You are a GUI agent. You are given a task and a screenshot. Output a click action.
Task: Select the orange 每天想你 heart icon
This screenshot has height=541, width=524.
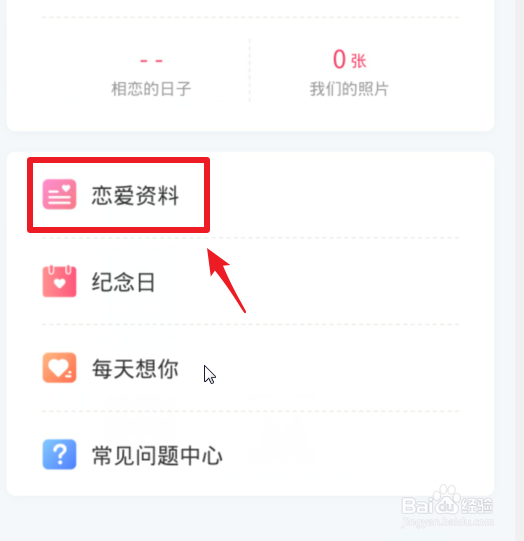point(59,367)
